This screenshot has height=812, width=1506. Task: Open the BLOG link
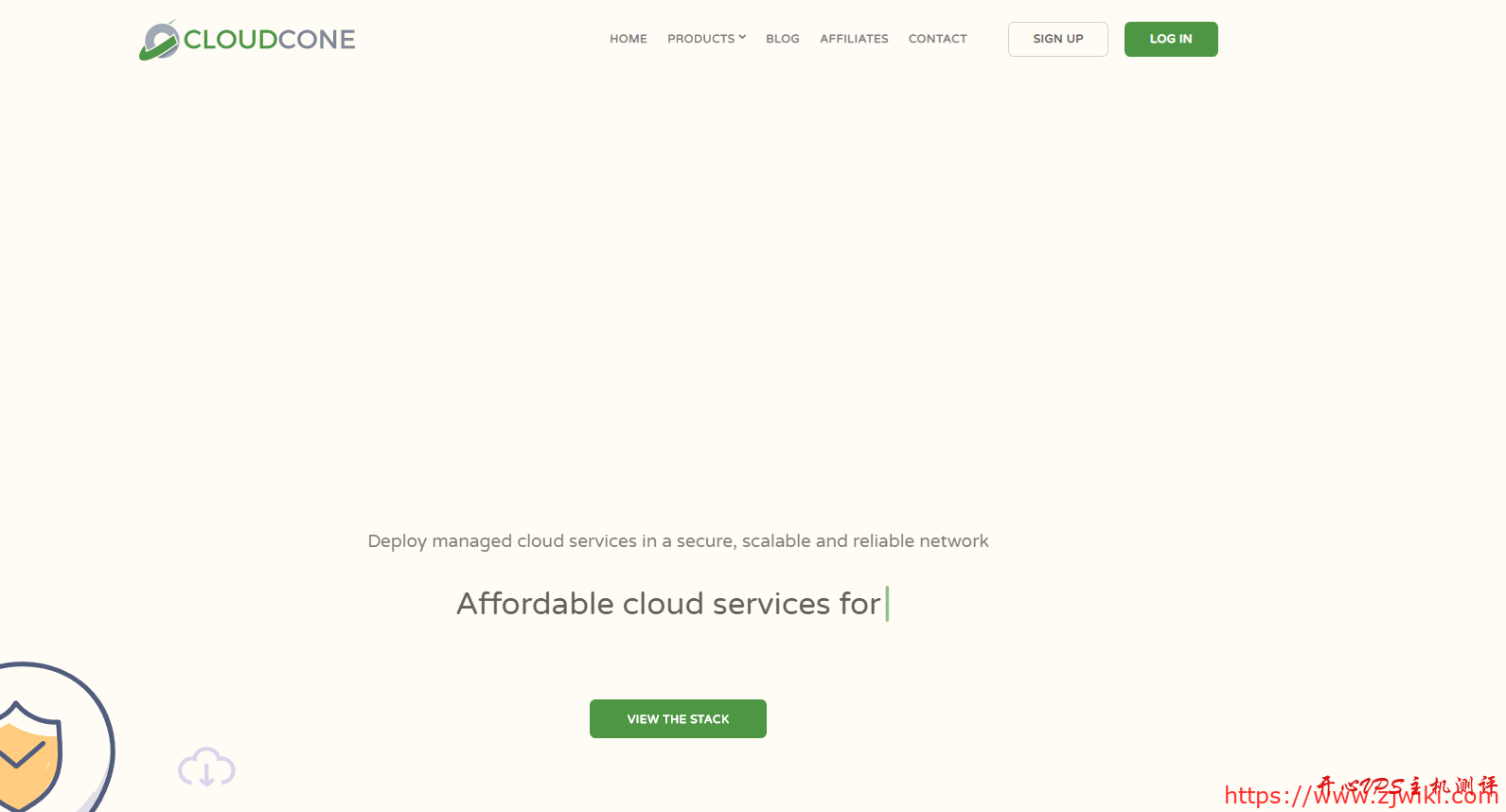tap(782, 39)
